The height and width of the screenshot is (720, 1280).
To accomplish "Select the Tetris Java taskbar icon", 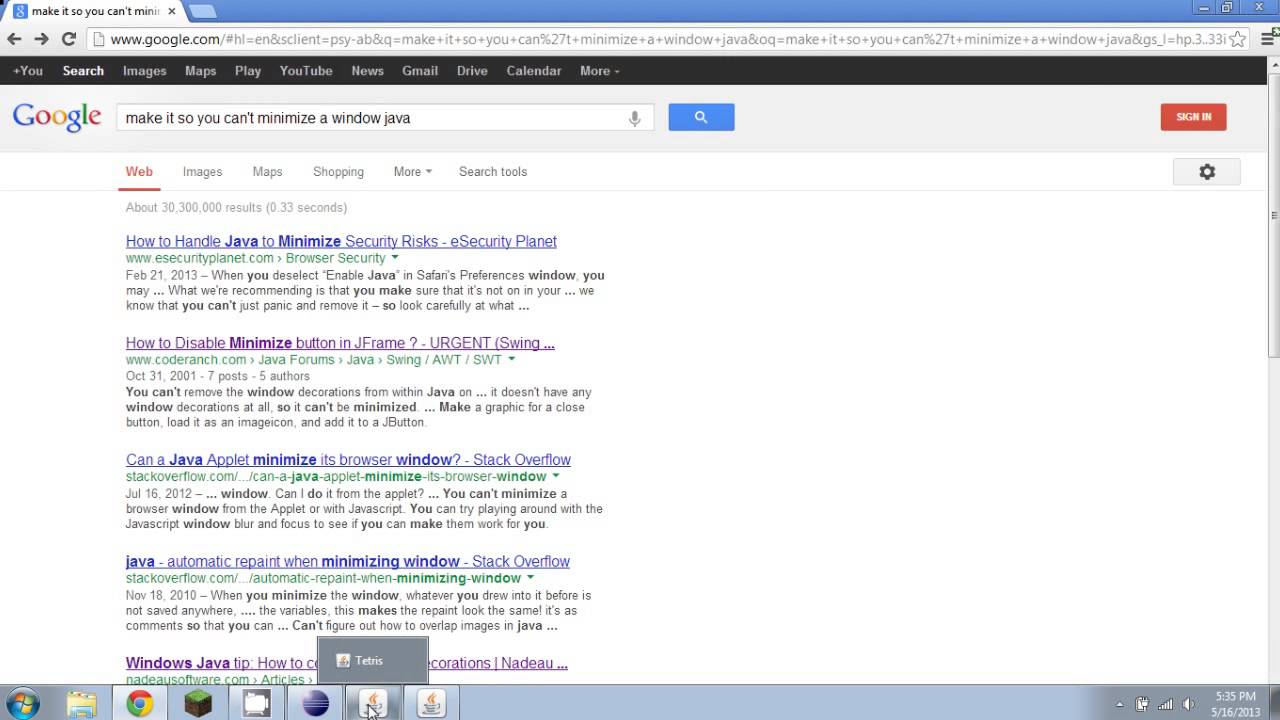I will click(373, 704).
